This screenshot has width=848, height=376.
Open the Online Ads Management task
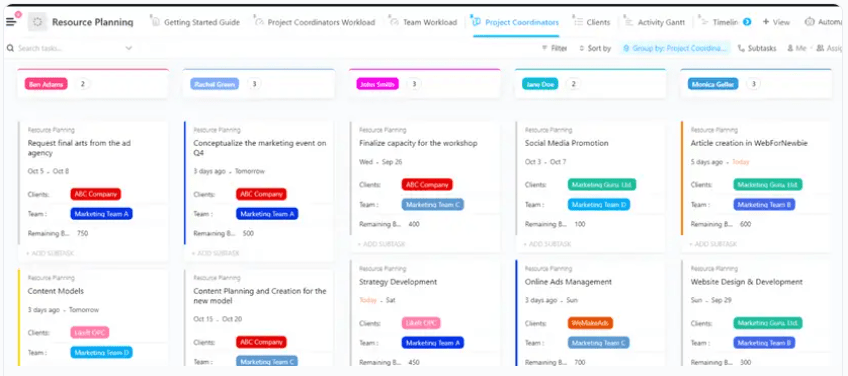(x=568, y=282)
